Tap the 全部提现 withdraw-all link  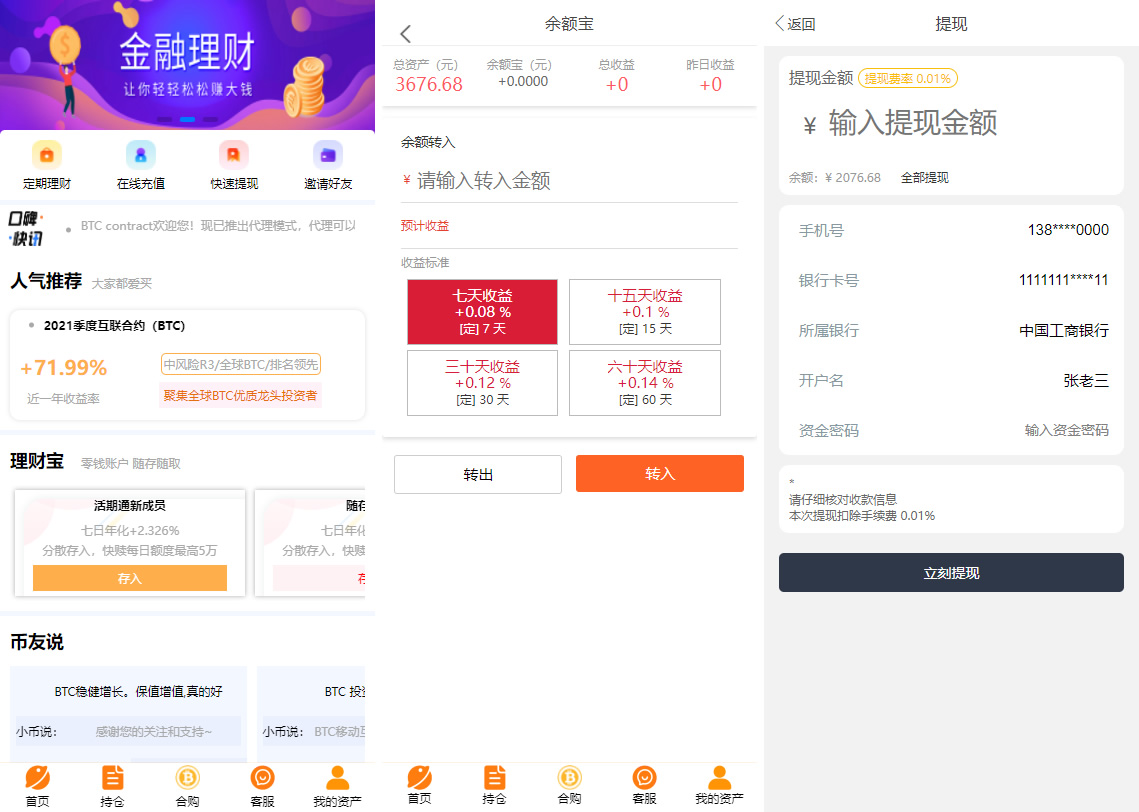tap(924, 178)
